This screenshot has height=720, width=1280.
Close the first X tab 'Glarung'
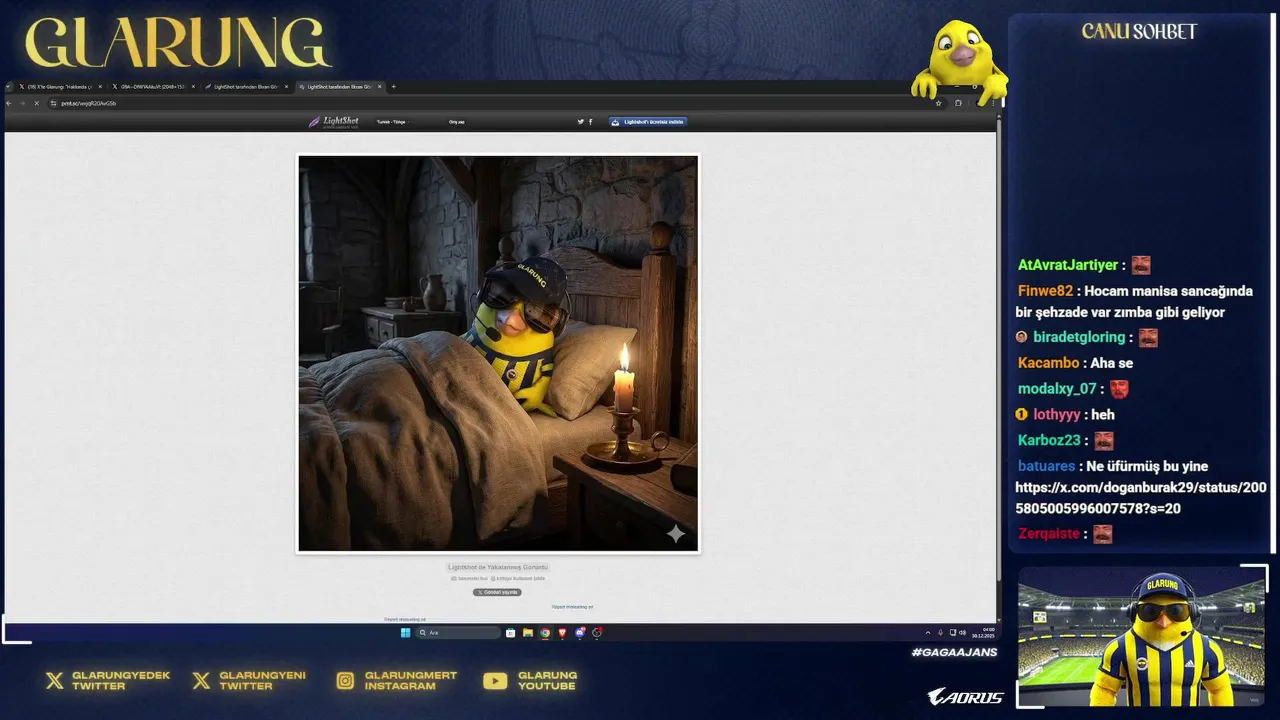[100, 87]
